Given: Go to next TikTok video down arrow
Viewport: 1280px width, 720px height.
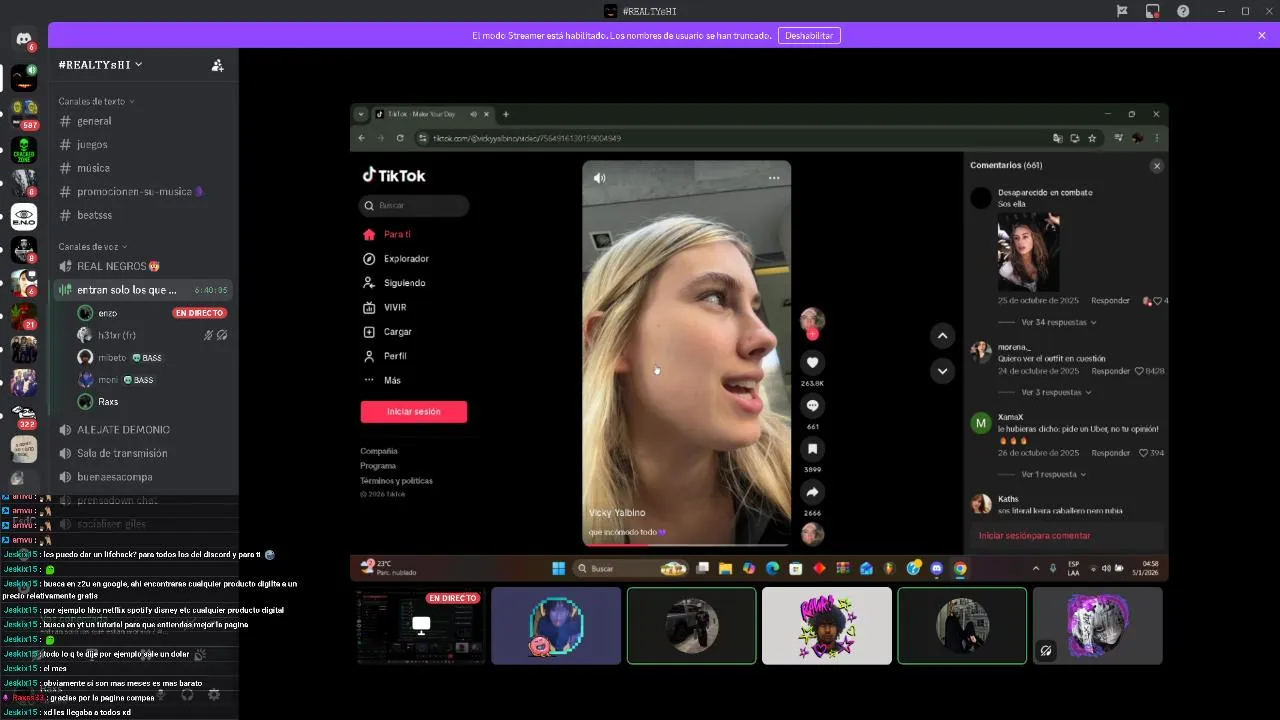Looking at the screenshot, I should click(942, 371).
